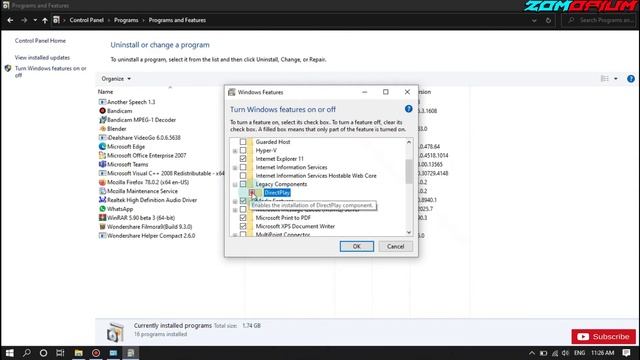Screen dimensions: 640x360
Task: Open Turn Windows features on or off link
Action: coord(50,71)
